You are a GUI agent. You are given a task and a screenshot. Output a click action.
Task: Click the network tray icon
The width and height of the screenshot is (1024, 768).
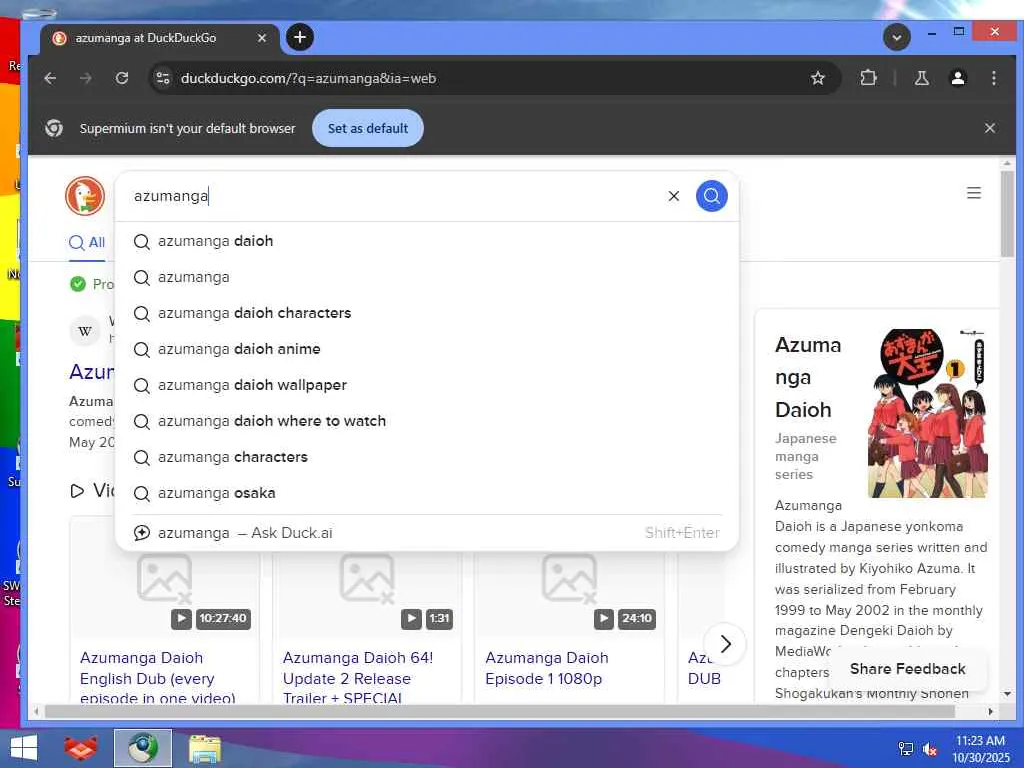(x=906, y=749)
